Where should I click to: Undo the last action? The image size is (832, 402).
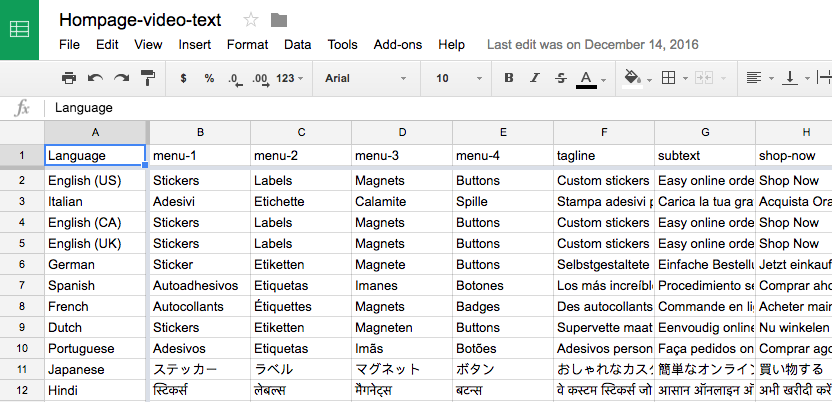[x=95, y=78]
